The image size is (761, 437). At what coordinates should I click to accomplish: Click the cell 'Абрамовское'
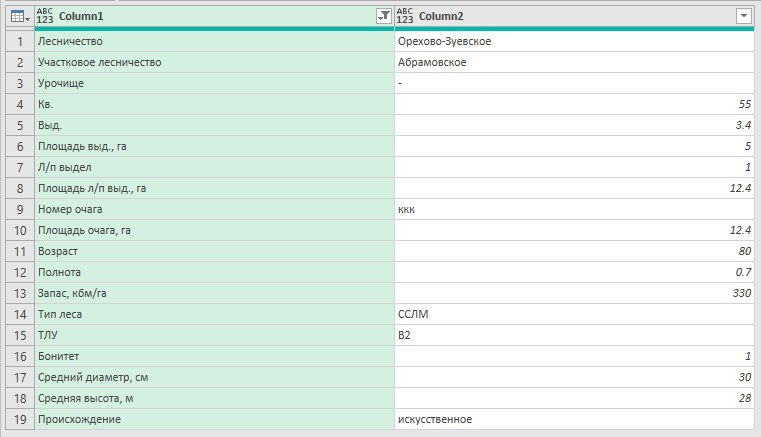[x=575, y=62]
